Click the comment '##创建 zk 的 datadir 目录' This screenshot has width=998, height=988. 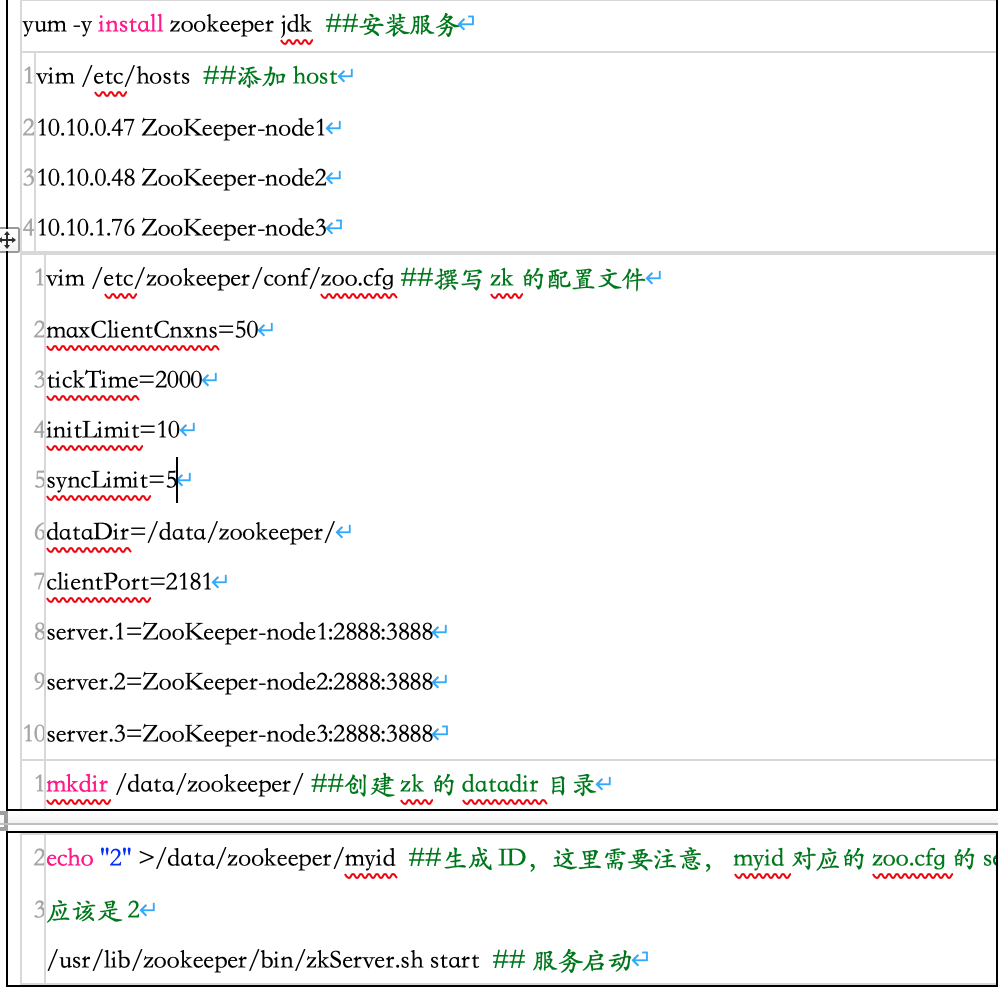(x=453, y=784)
